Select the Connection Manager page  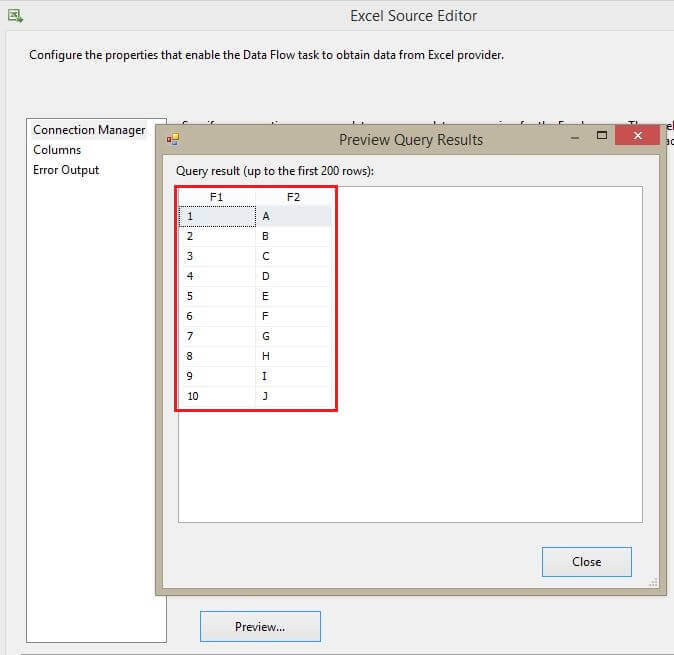click(x=89, y=130)
